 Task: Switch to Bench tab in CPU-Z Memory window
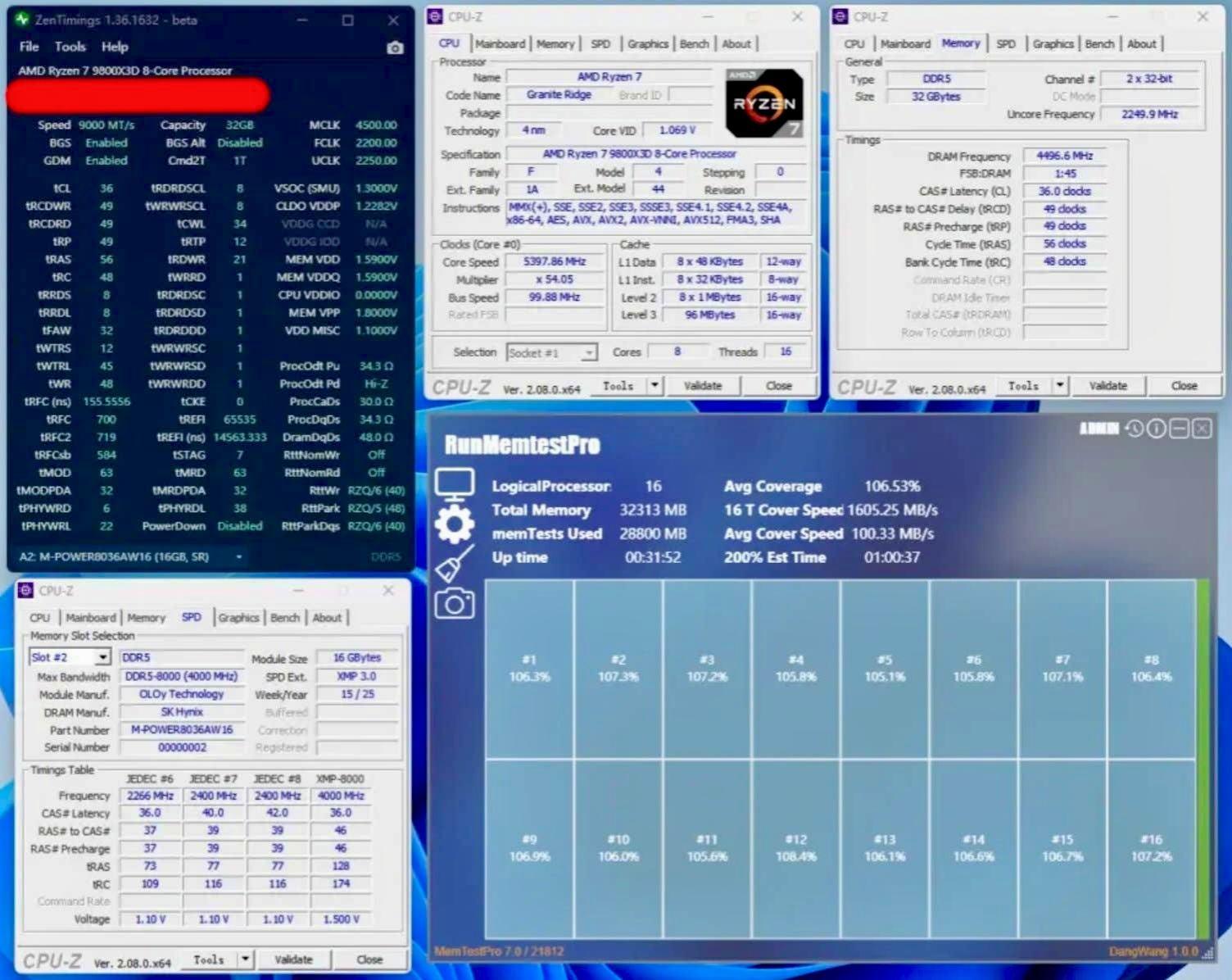(1099, 44)
